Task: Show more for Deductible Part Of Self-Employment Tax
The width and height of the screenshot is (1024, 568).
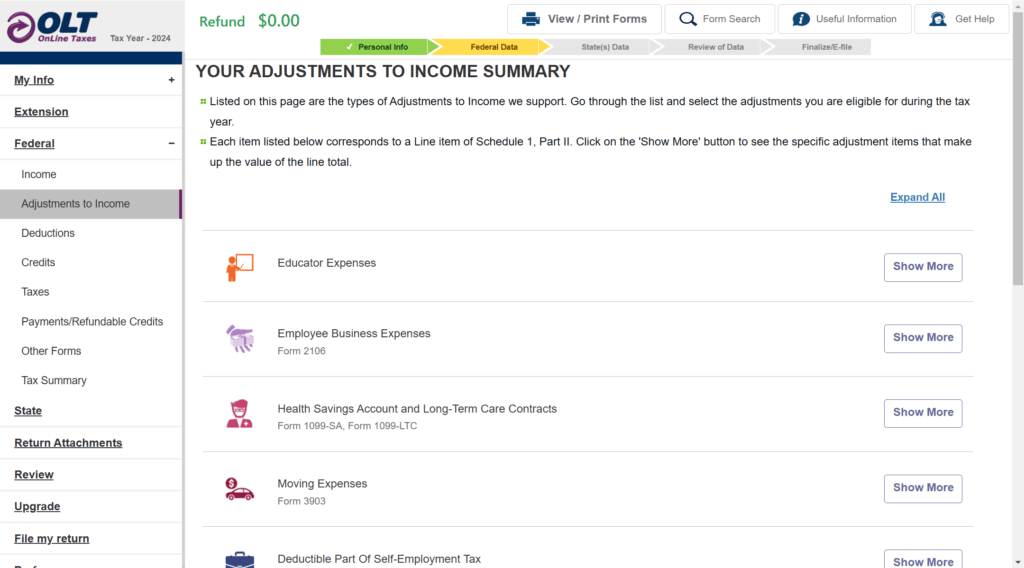Action: 923,560
